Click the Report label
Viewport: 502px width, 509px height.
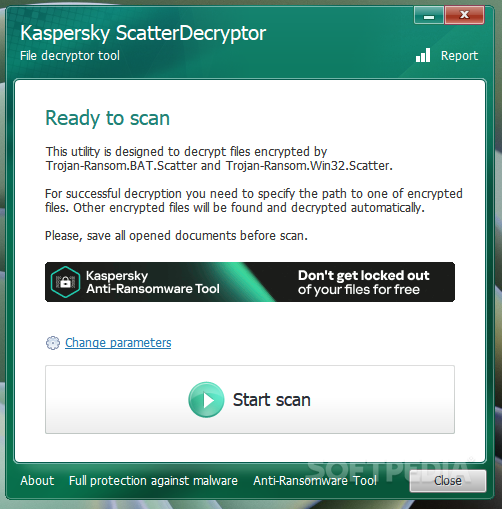pos(459,56)
